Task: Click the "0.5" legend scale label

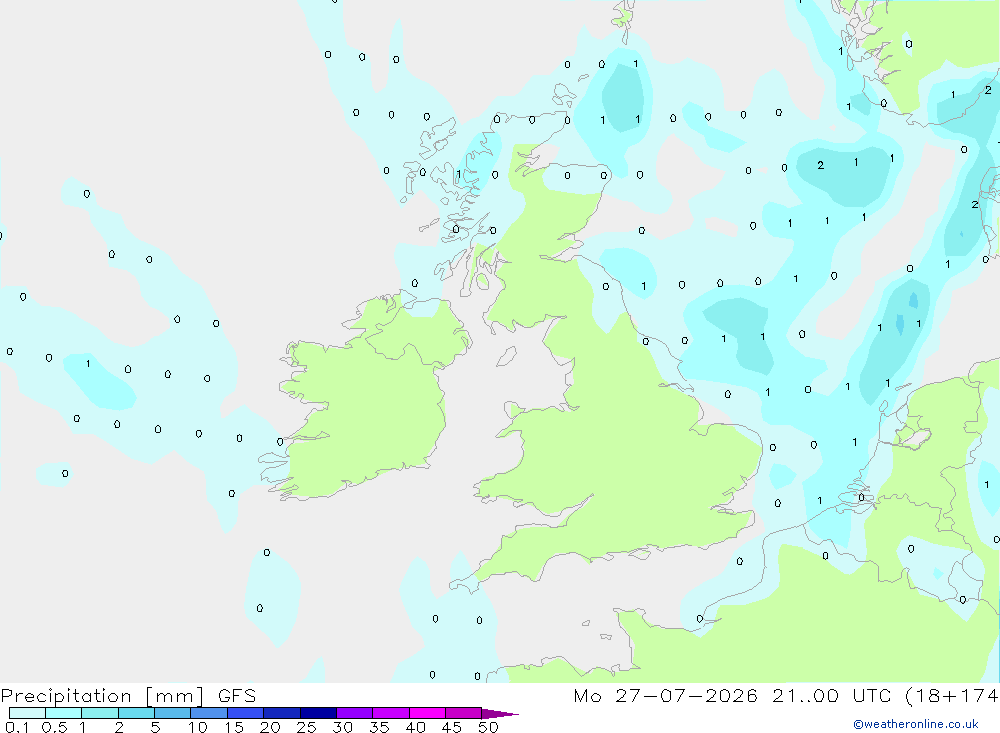Action: tap(54, 727)
